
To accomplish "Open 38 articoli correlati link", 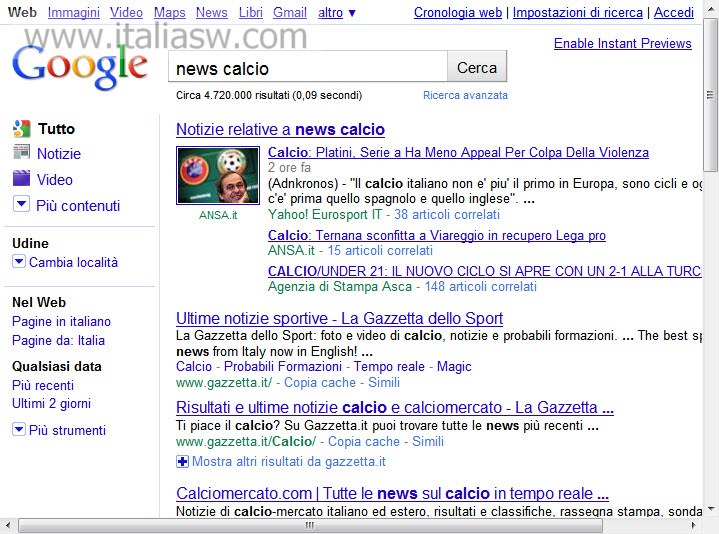I will tap(447, 214).
